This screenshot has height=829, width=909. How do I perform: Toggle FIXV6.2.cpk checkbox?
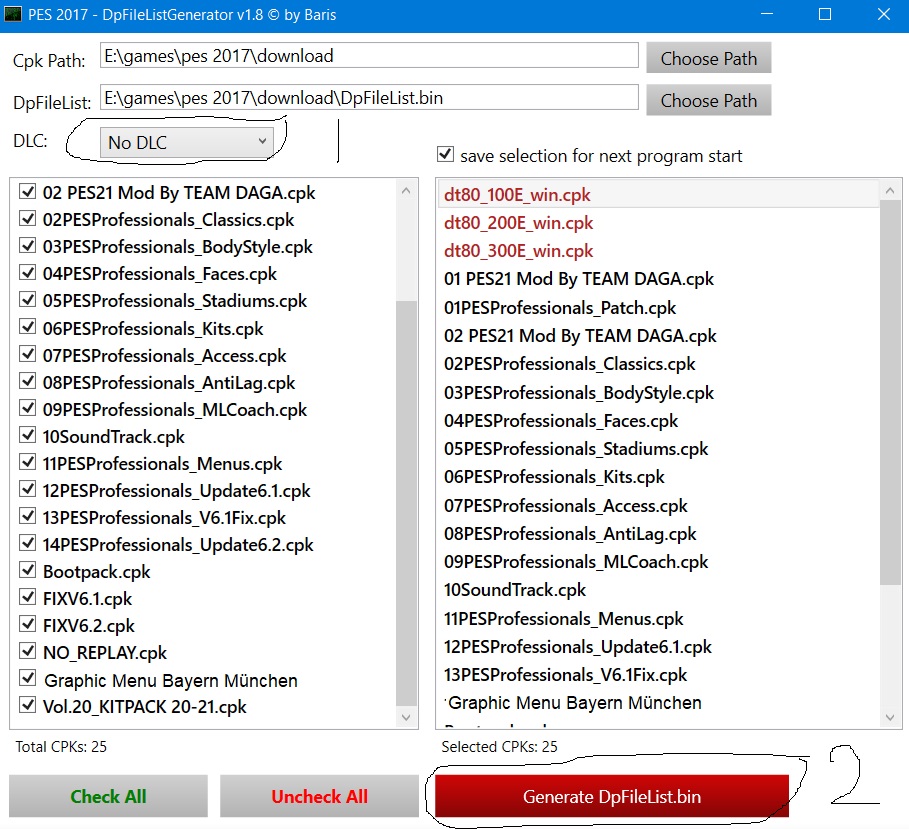tap(27, 624)
